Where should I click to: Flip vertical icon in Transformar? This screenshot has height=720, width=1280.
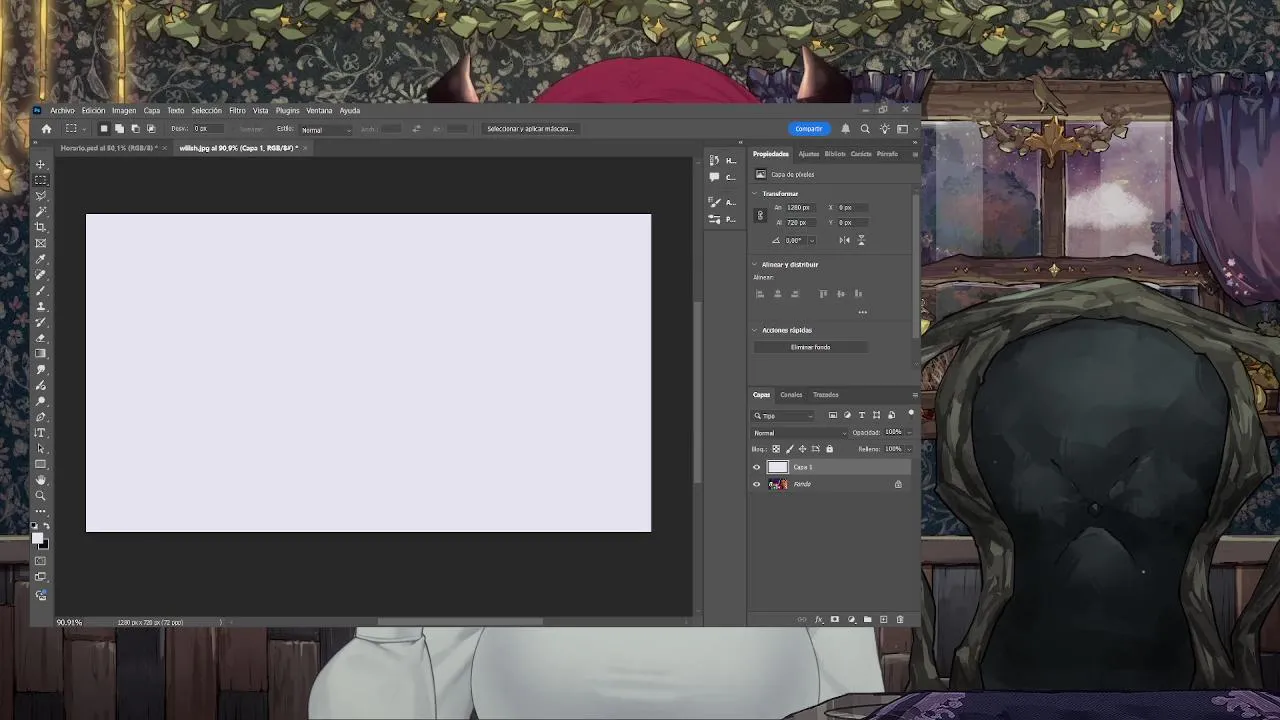coord(861,240)
